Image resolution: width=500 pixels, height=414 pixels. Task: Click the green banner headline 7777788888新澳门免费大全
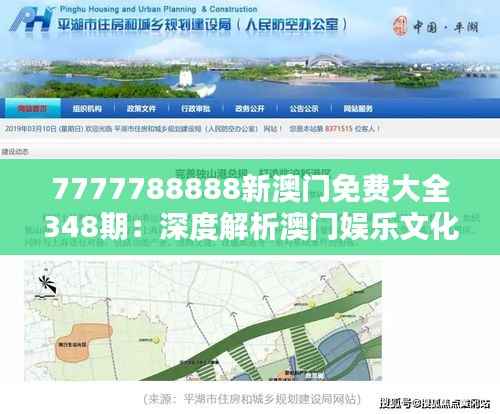point(251,189)
